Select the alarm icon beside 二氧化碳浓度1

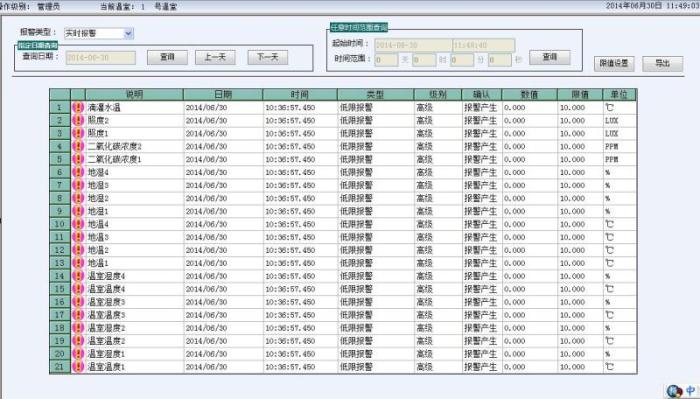pyautogui.click(x=78, y=159)
